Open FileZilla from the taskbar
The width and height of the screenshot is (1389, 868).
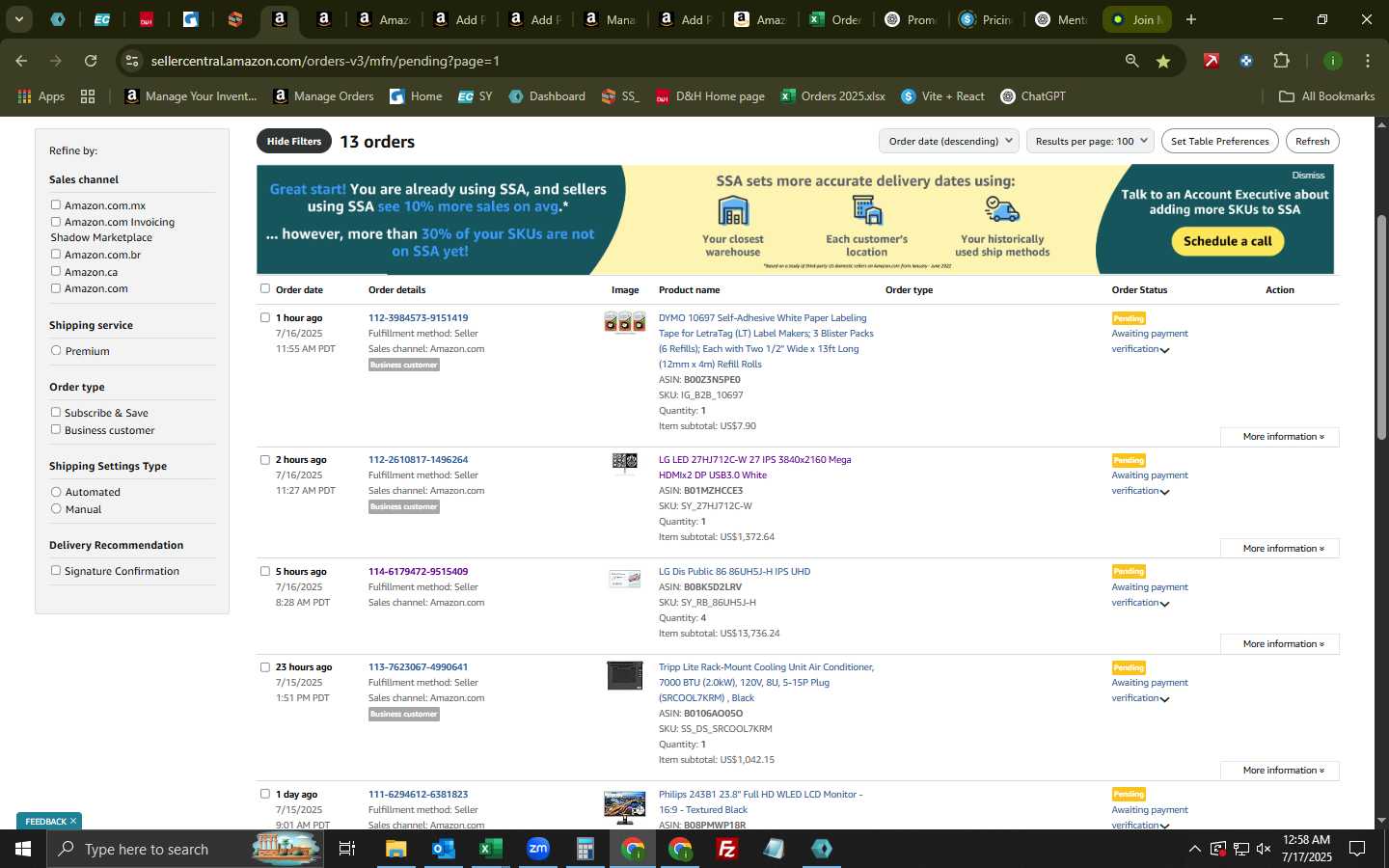tap(727, 849)
